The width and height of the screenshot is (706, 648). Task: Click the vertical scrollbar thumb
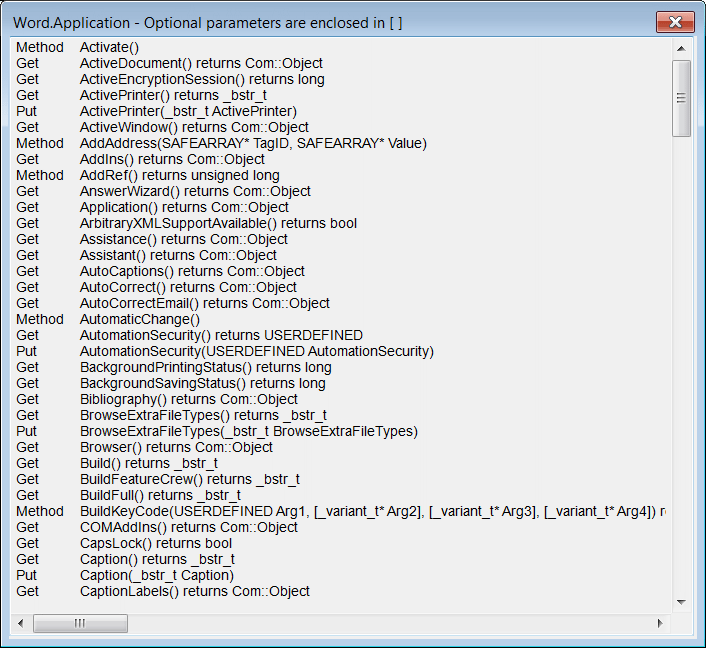(681, 98)
